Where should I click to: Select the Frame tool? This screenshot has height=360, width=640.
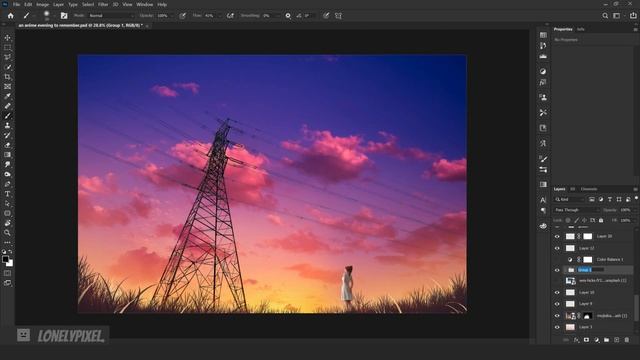pos(7,87)
